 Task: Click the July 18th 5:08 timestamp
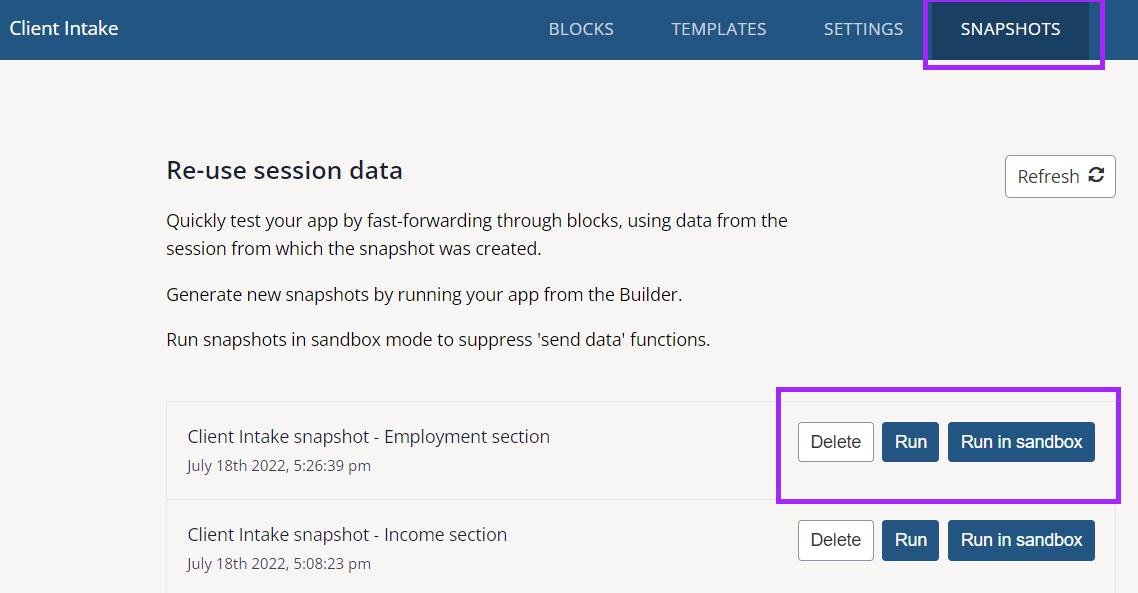pos(279,563)
